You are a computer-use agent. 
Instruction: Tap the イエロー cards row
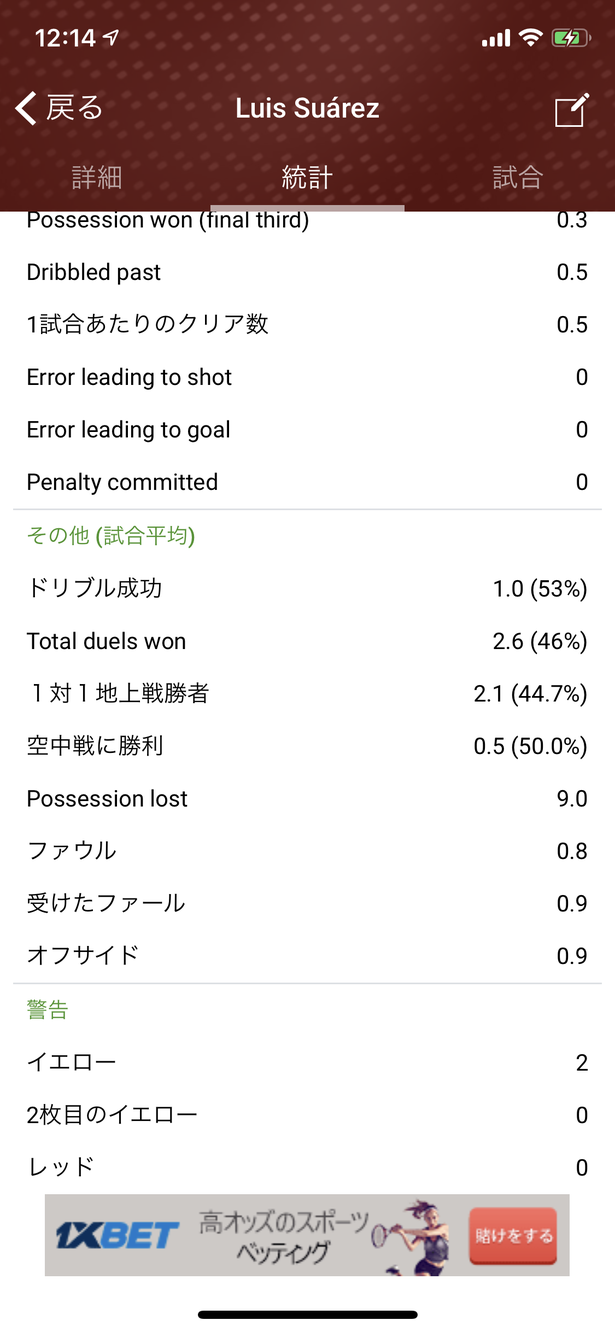coord(307,1062)
